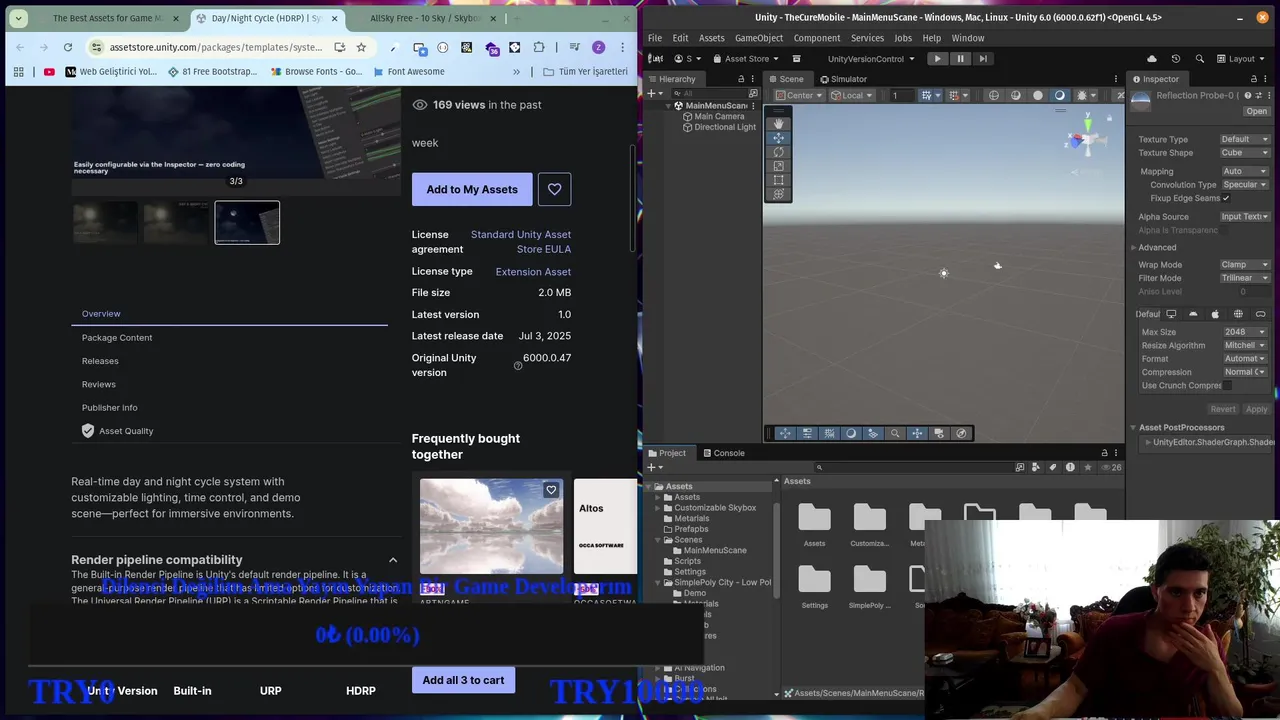This screenshot has width=1280, height=720.
Task: Toggle Project favorites star icon
Action: [x=1087, y=467]
